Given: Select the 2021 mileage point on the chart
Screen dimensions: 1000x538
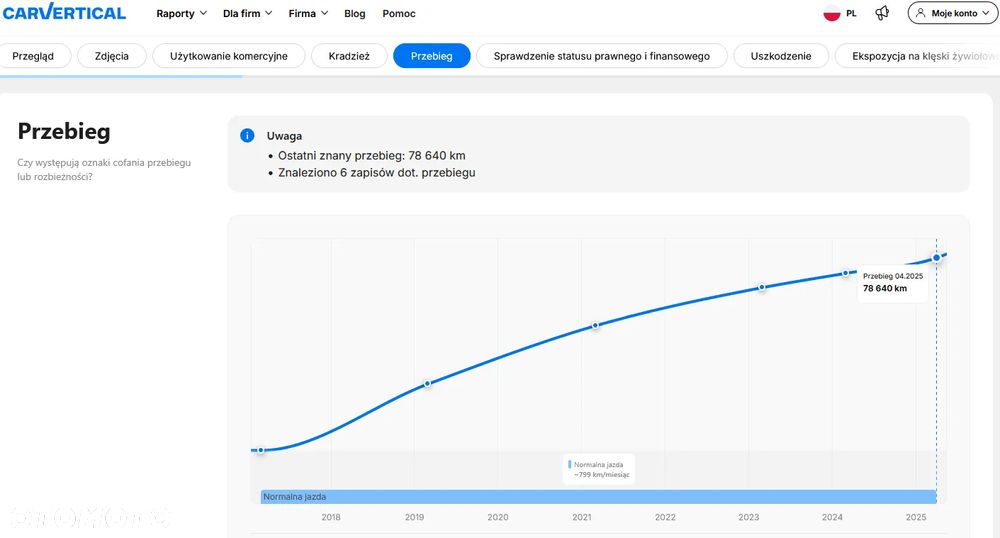Looking at the screenshot, I should (595, 325).
